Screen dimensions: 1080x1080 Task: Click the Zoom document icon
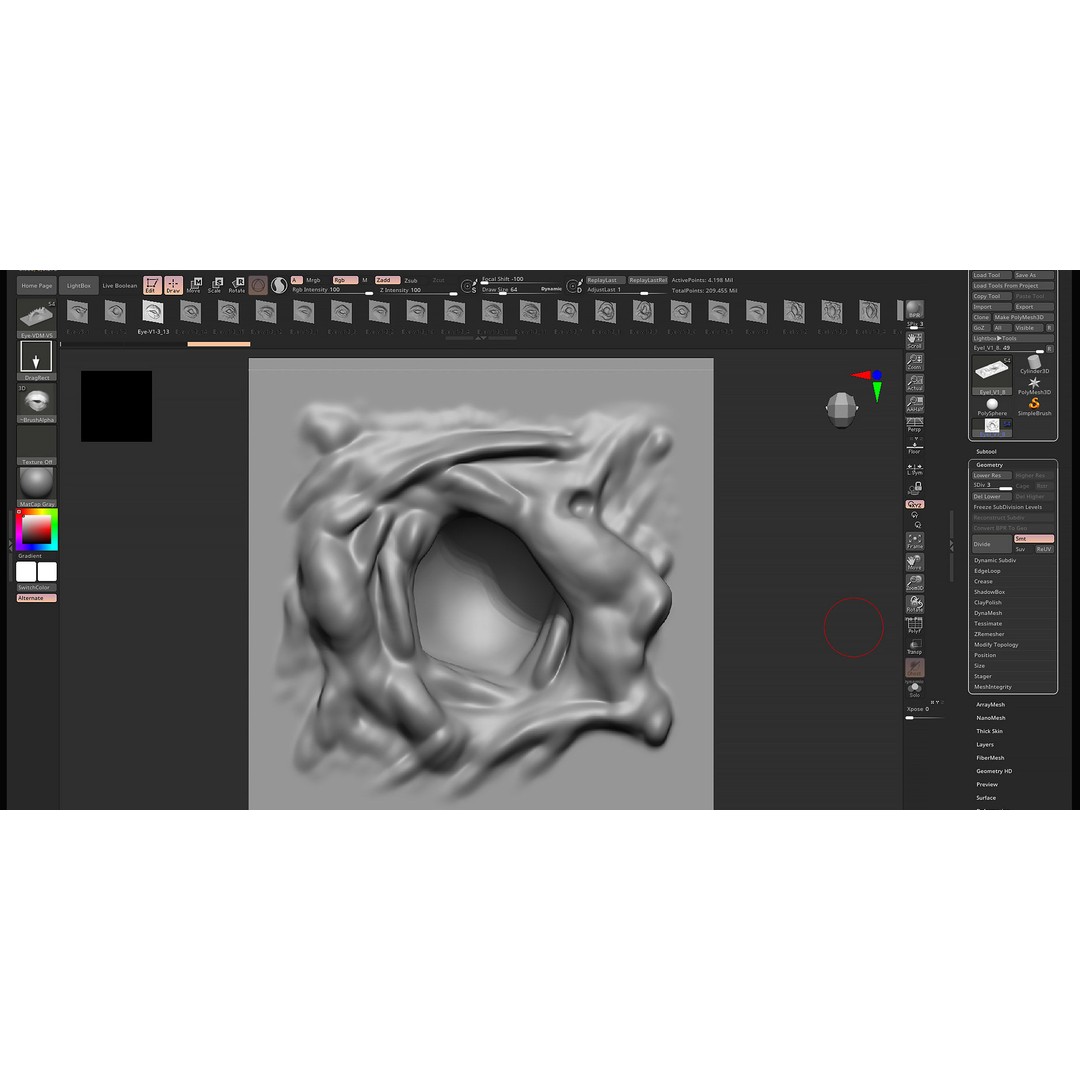tap(915, 362)
